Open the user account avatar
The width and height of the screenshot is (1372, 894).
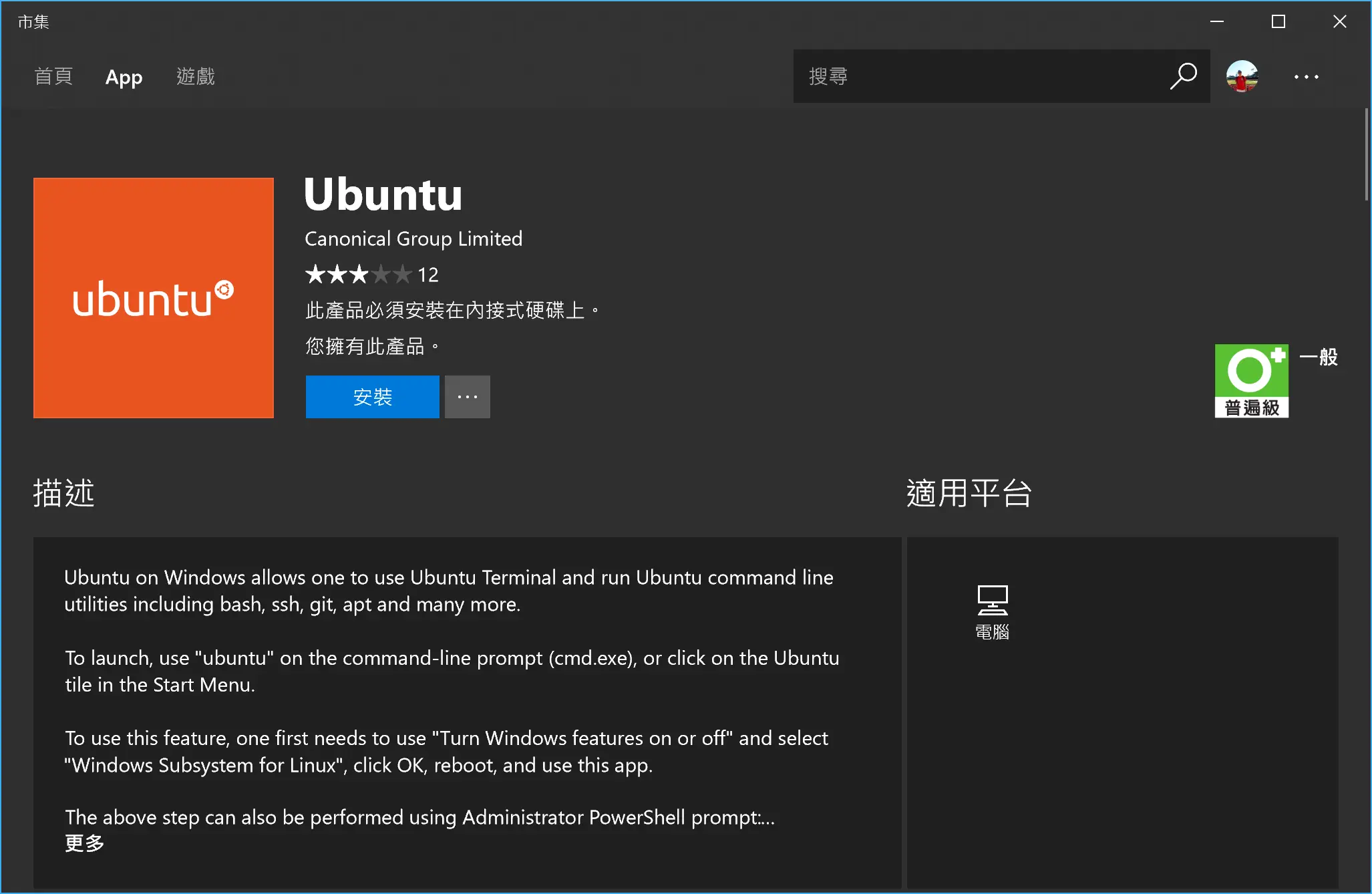[1242, 76]
